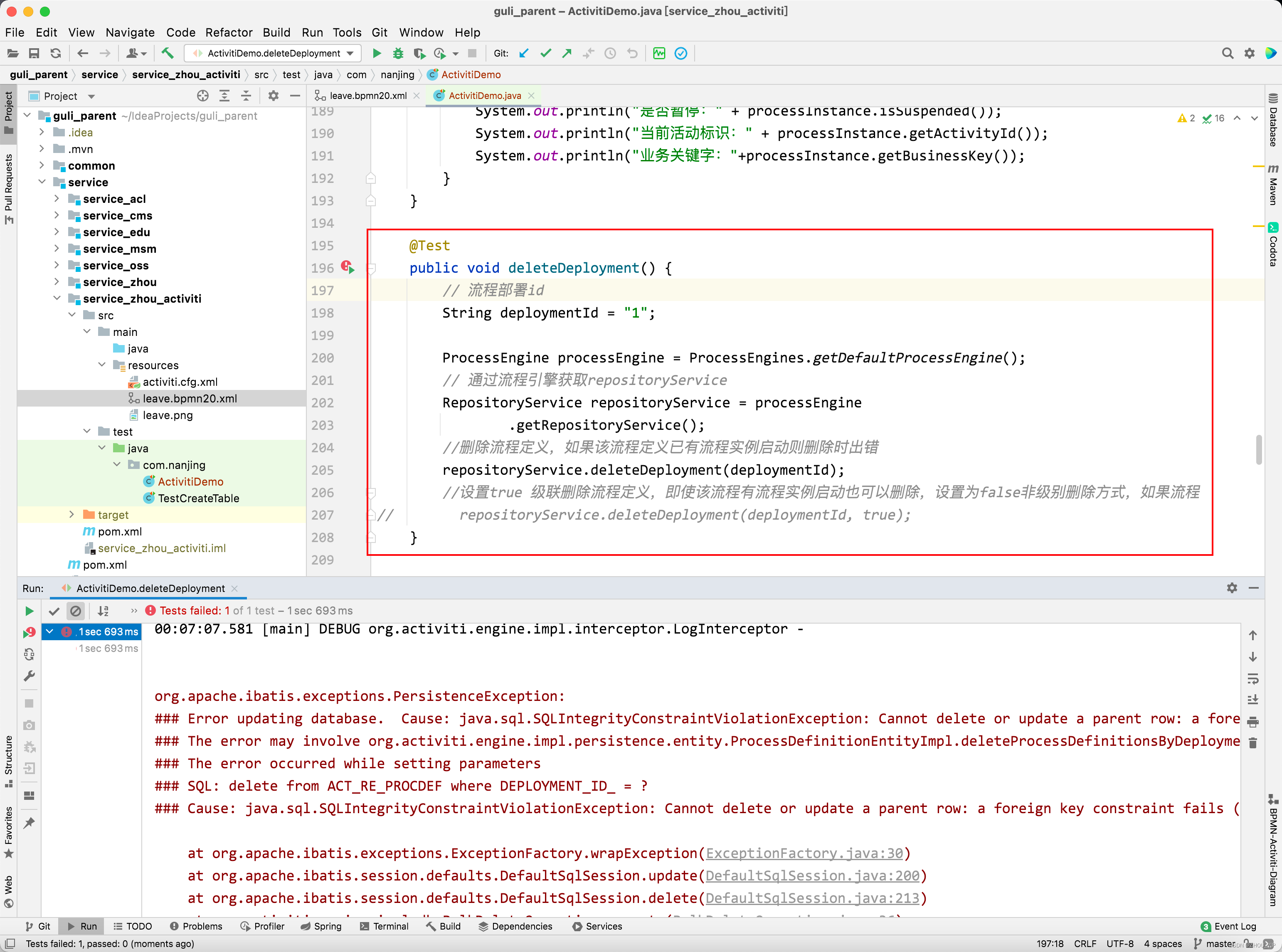Switch to the leave.bpmn20.xml tab
Image resolution: width=1282 pixels, height=952 pixels.
367,96
